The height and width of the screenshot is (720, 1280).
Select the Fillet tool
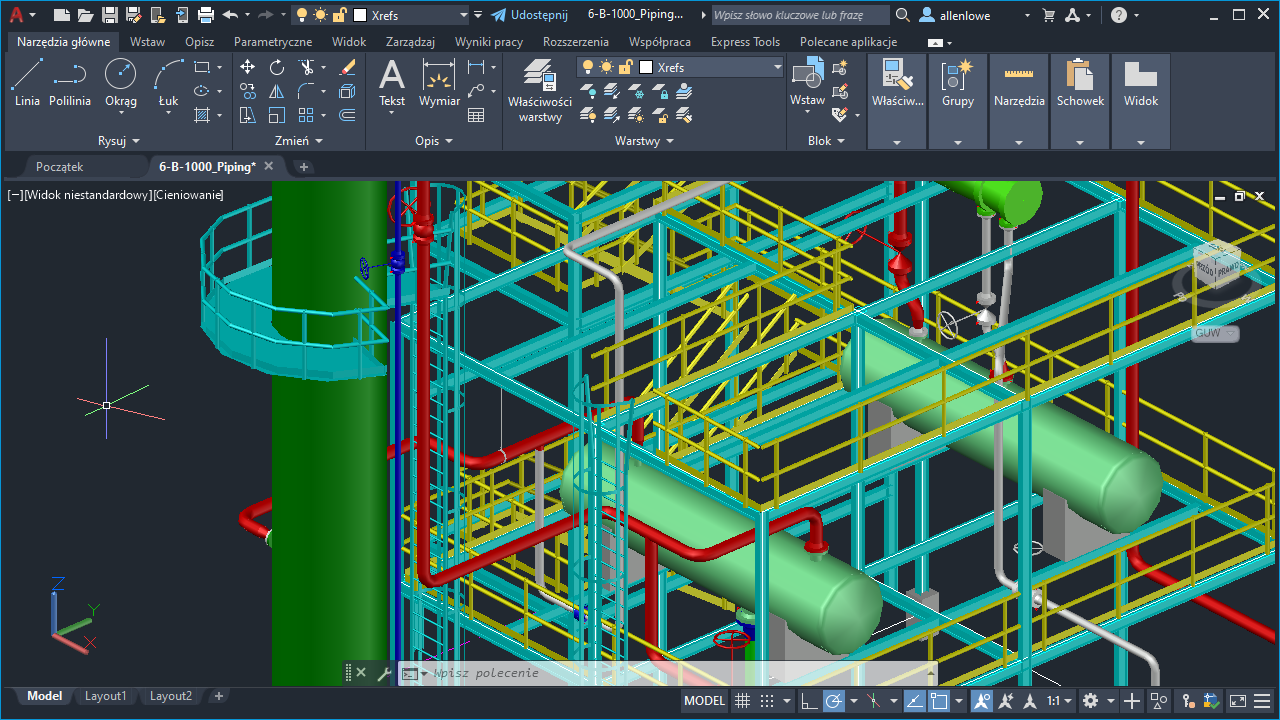(306, 91)
